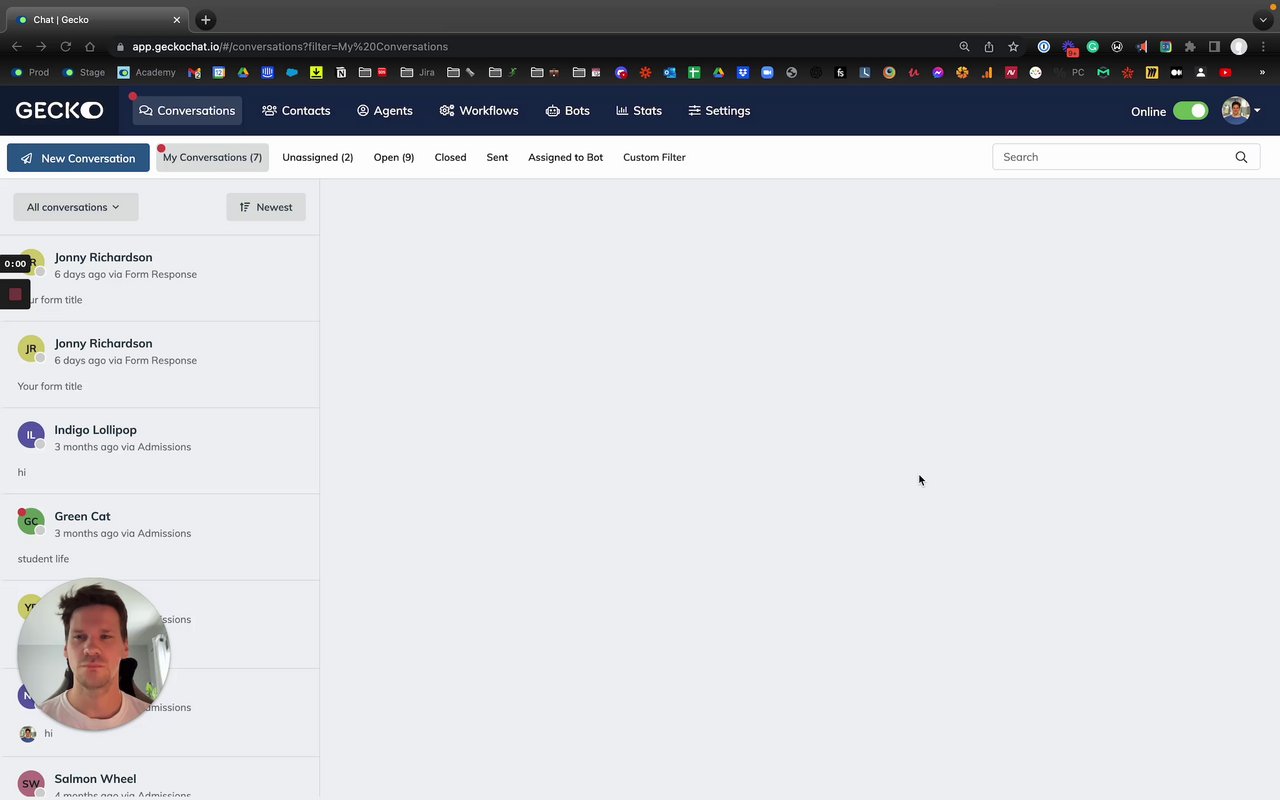Open the Grammarly extension icon

tap(1092, 46)
